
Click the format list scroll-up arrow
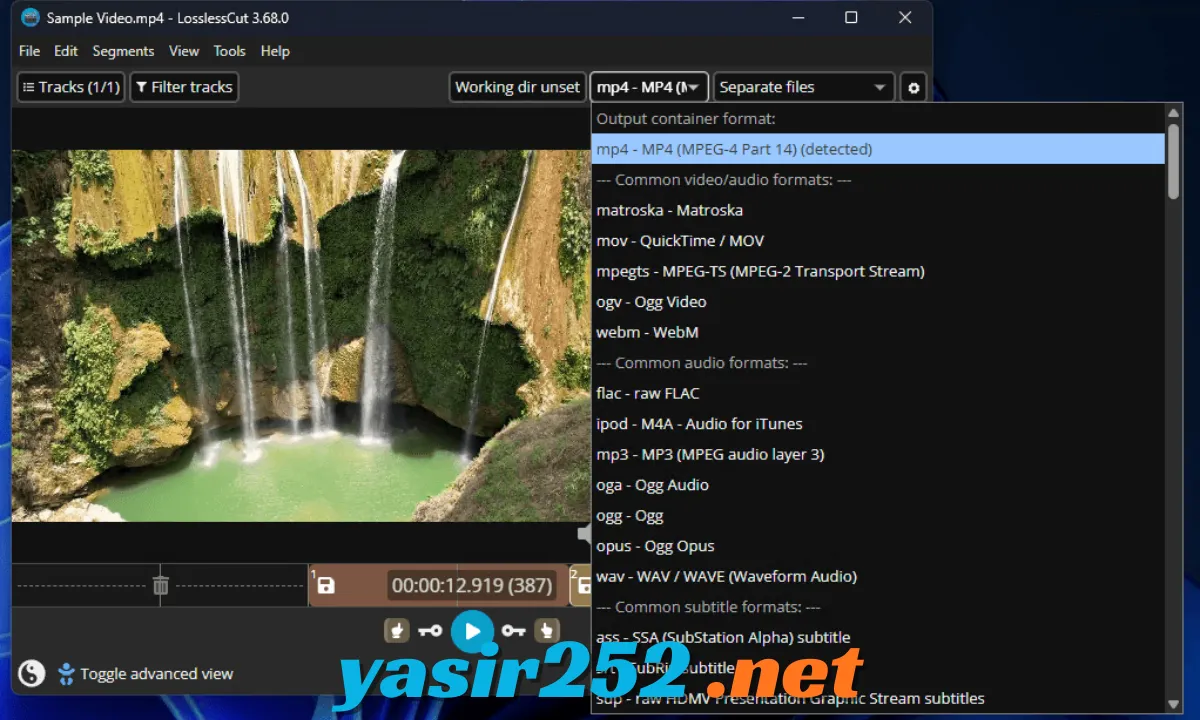(x=1173, y=112)
